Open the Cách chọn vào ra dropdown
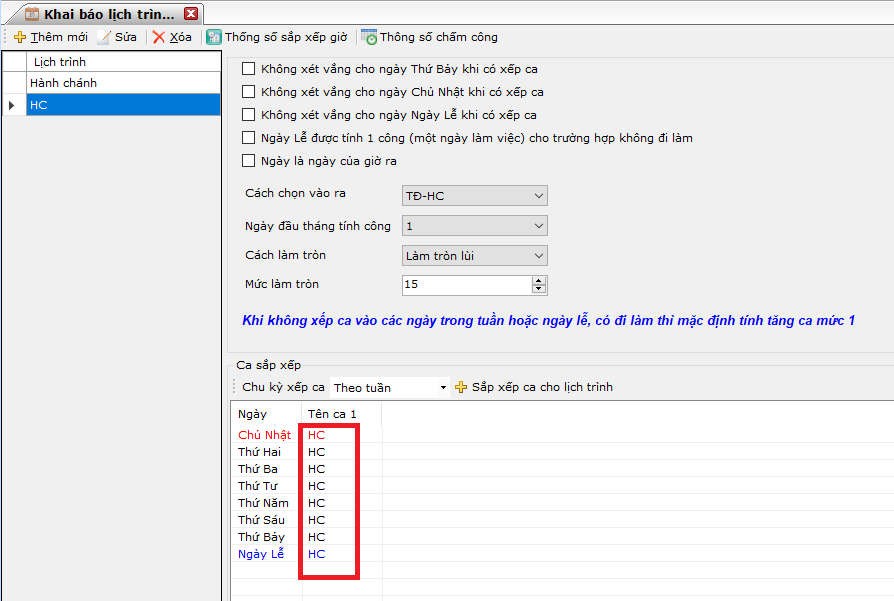This screenshot has height=601, width=894. [x=539, y=196]
